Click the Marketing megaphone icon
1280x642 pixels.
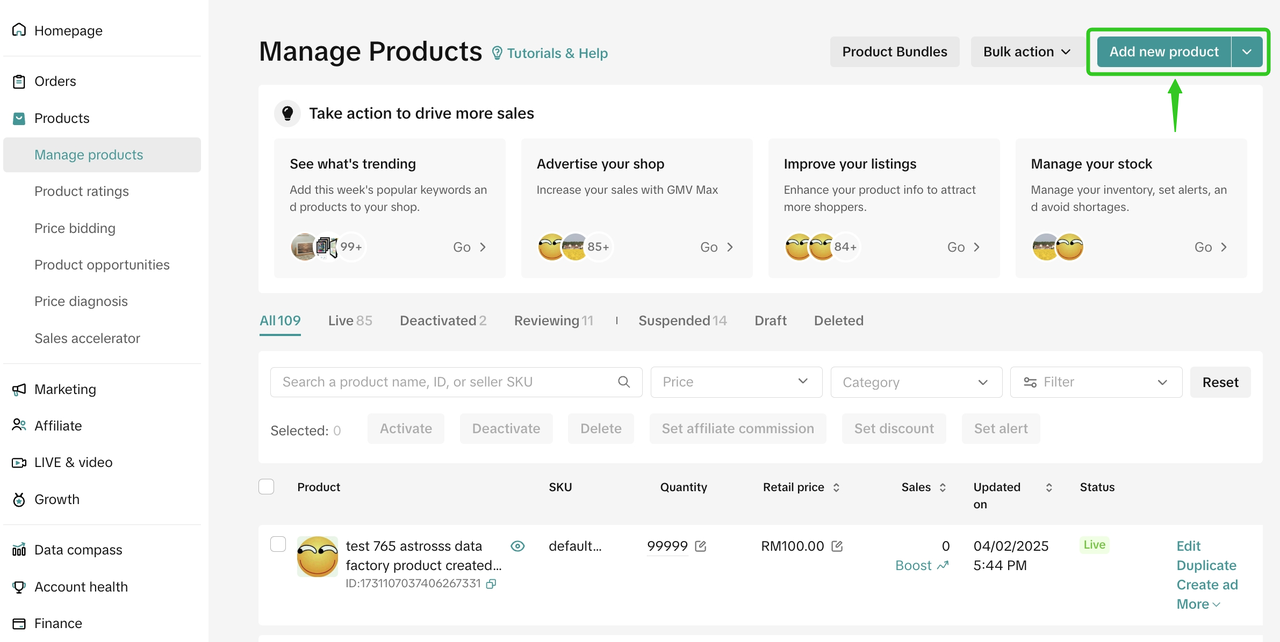pyautogui.click(x=19, y=389)
